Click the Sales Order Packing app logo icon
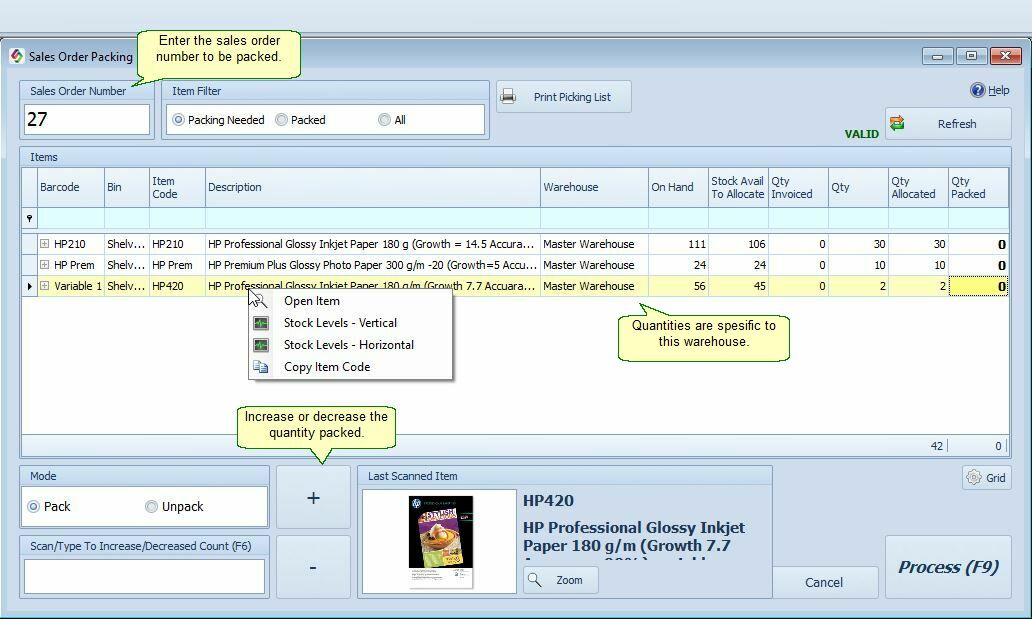Screen dimensions: 1032x619 16,57
